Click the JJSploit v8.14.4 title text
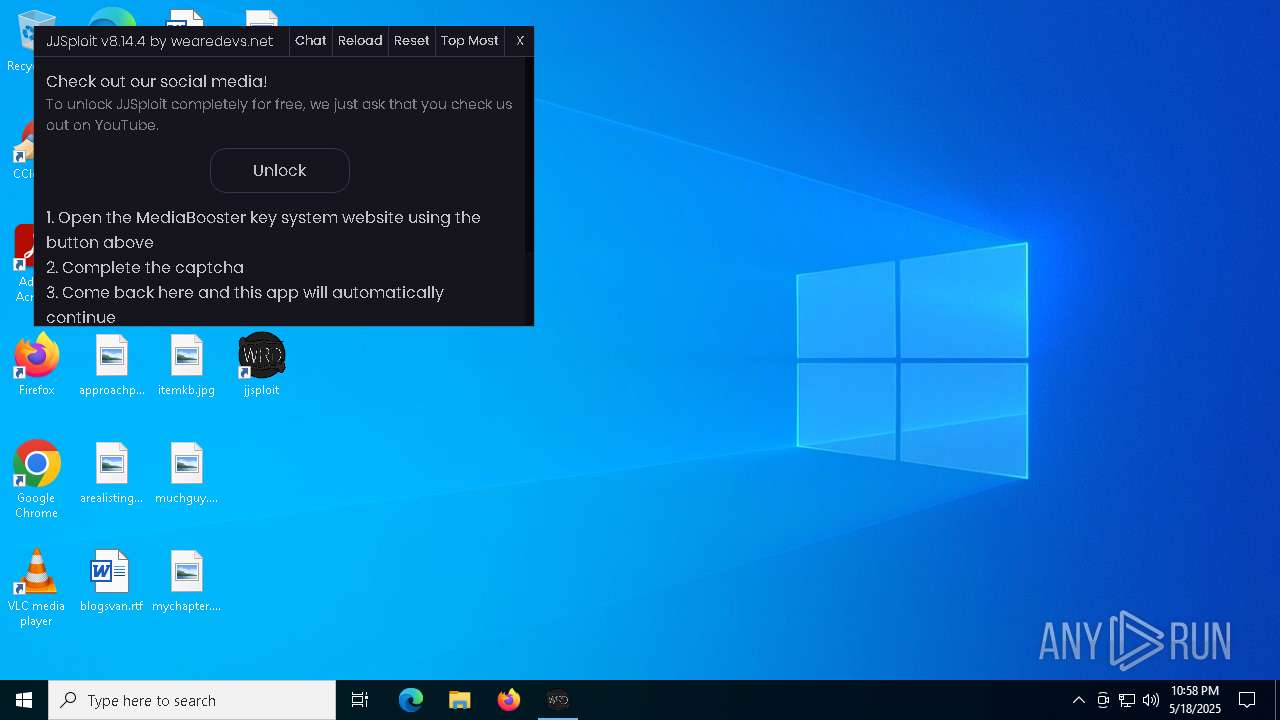The image size is (1280, 720). click(160, 41)
